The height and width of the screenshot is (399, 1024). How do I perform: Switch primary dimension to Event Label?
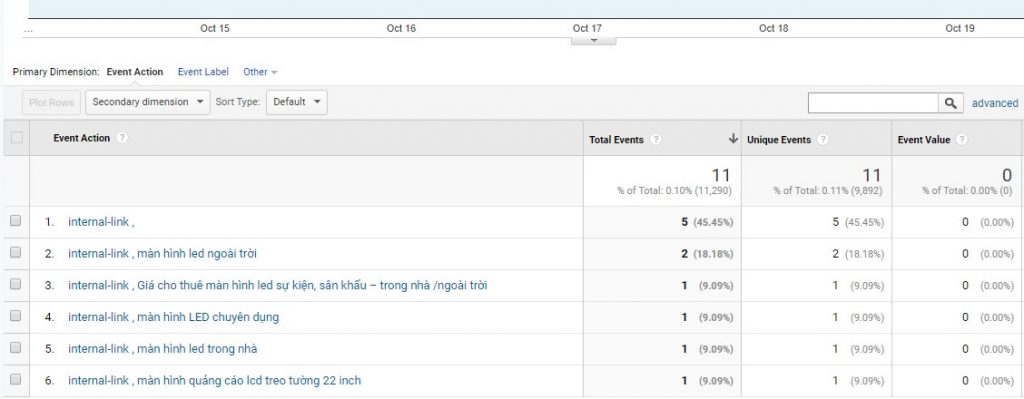[203, 72]
